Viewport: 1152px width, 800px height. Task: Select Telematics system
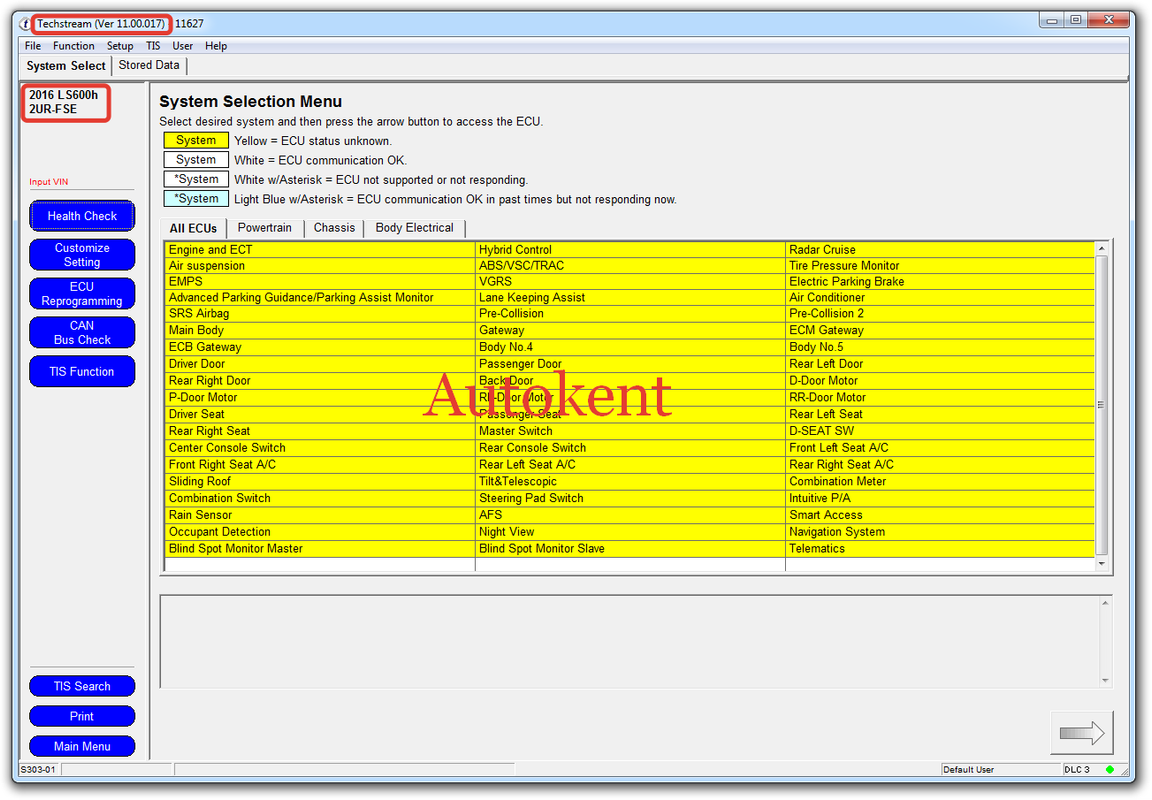940,549
